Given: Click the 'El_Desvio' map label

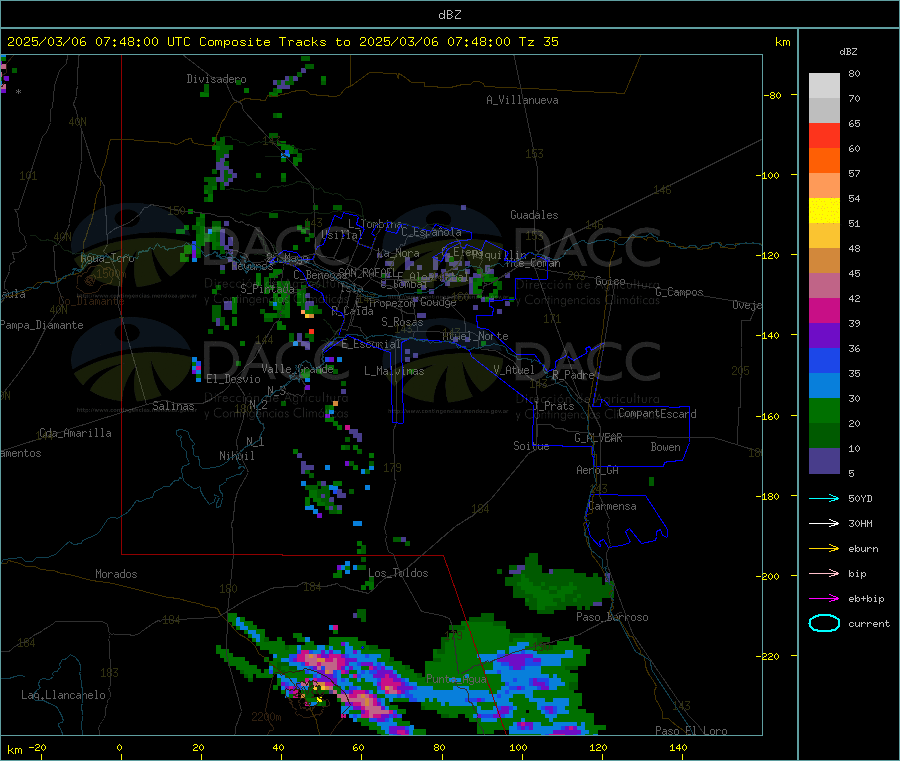Looking at the screenshot, I should click(x=233, y=379).
